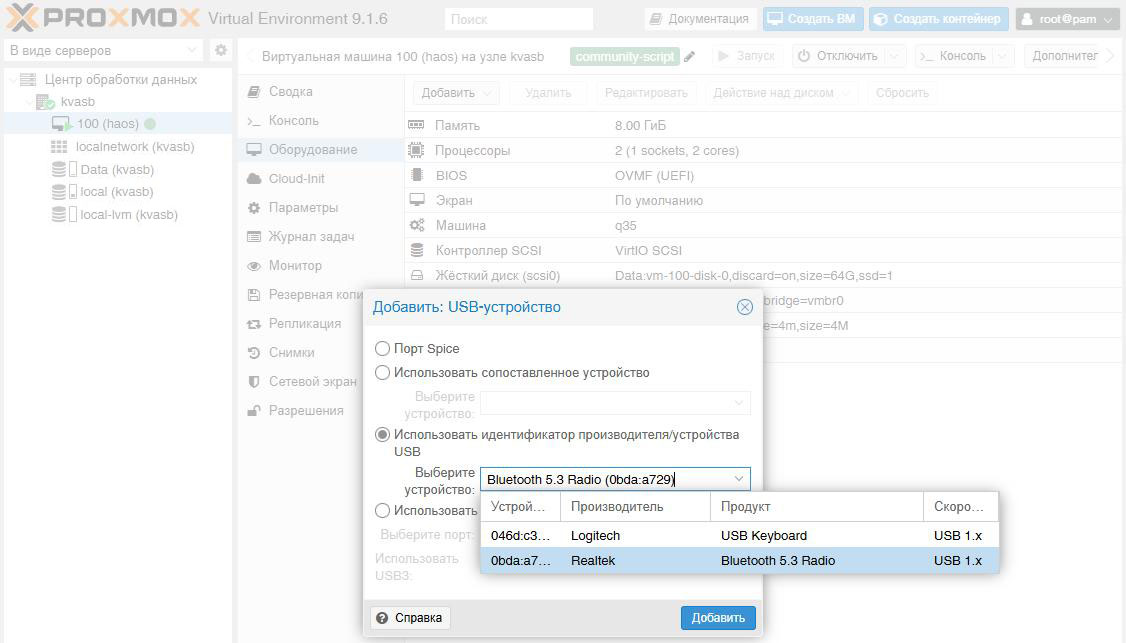Viewport: 1126px width, 643px height.
Task: Click the Поиск search field
Action: tap(518, 19)
